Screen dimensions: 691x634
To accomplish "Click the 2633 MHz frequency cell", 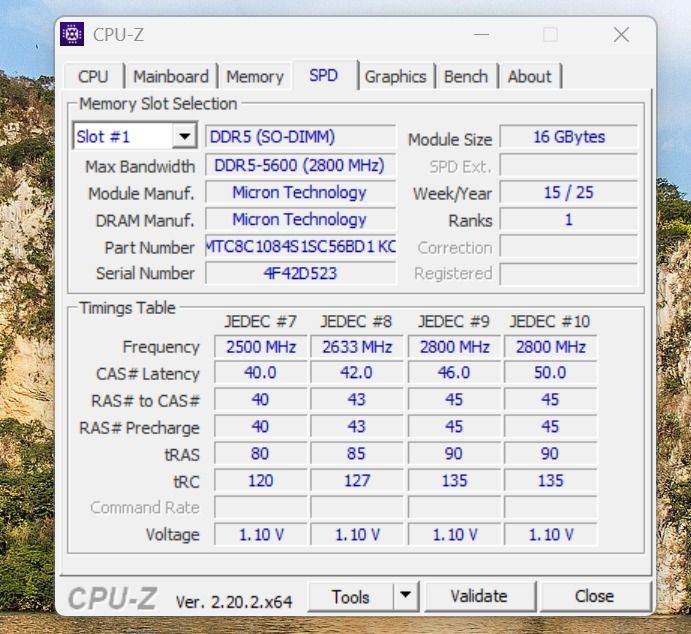I will (x=357, y=347).
